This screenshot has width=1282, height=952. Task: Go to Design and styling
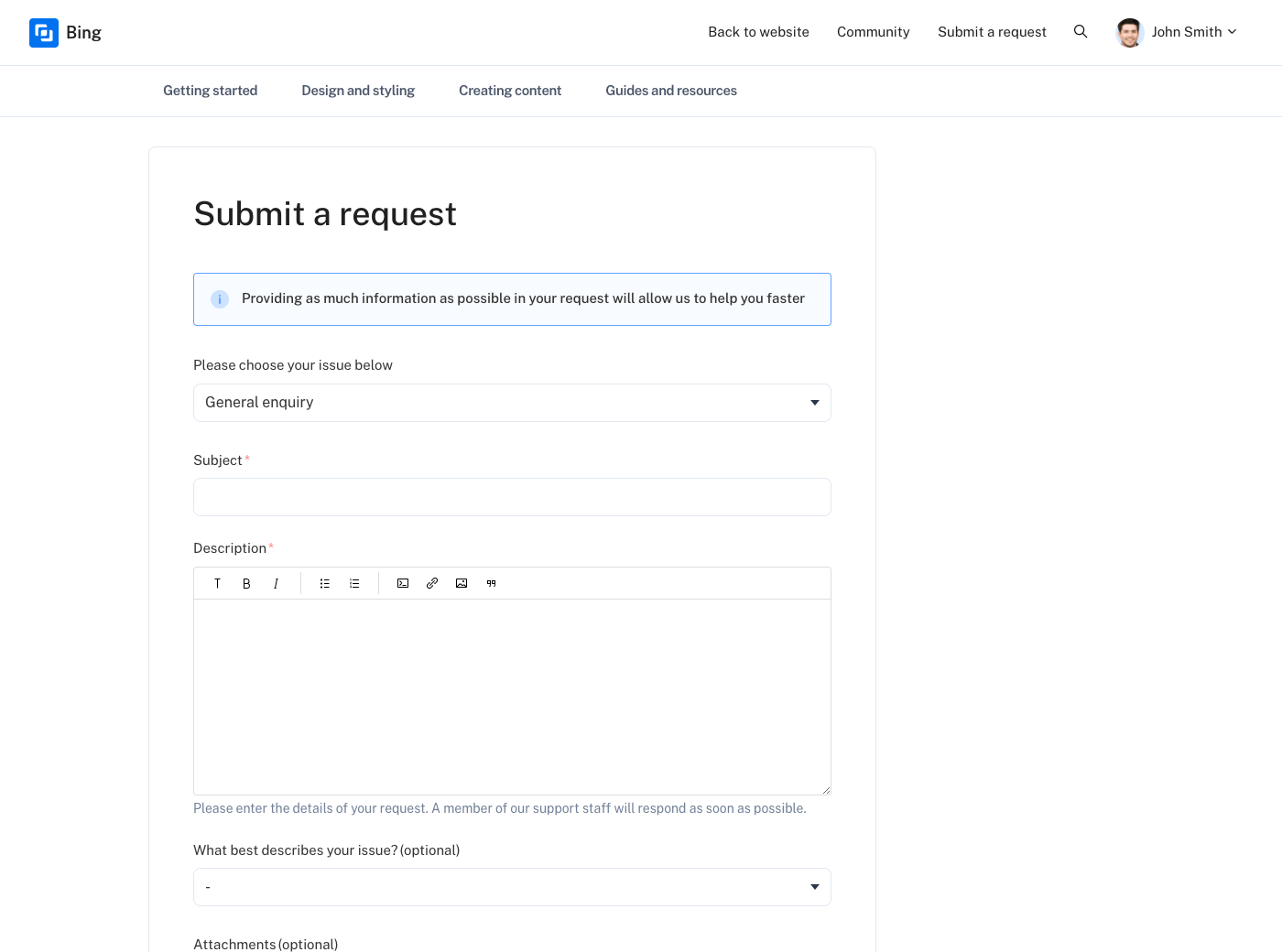pos(358,91)
